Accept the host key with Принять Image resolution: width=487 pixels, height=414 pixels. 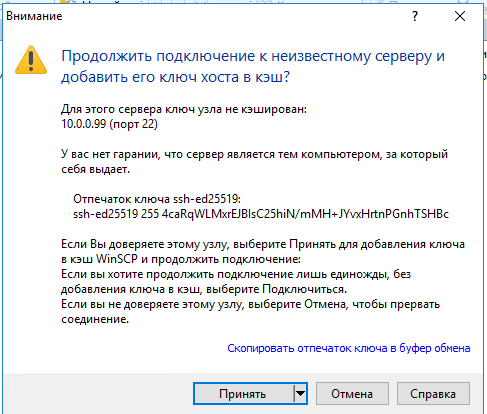tap(243, 394)
